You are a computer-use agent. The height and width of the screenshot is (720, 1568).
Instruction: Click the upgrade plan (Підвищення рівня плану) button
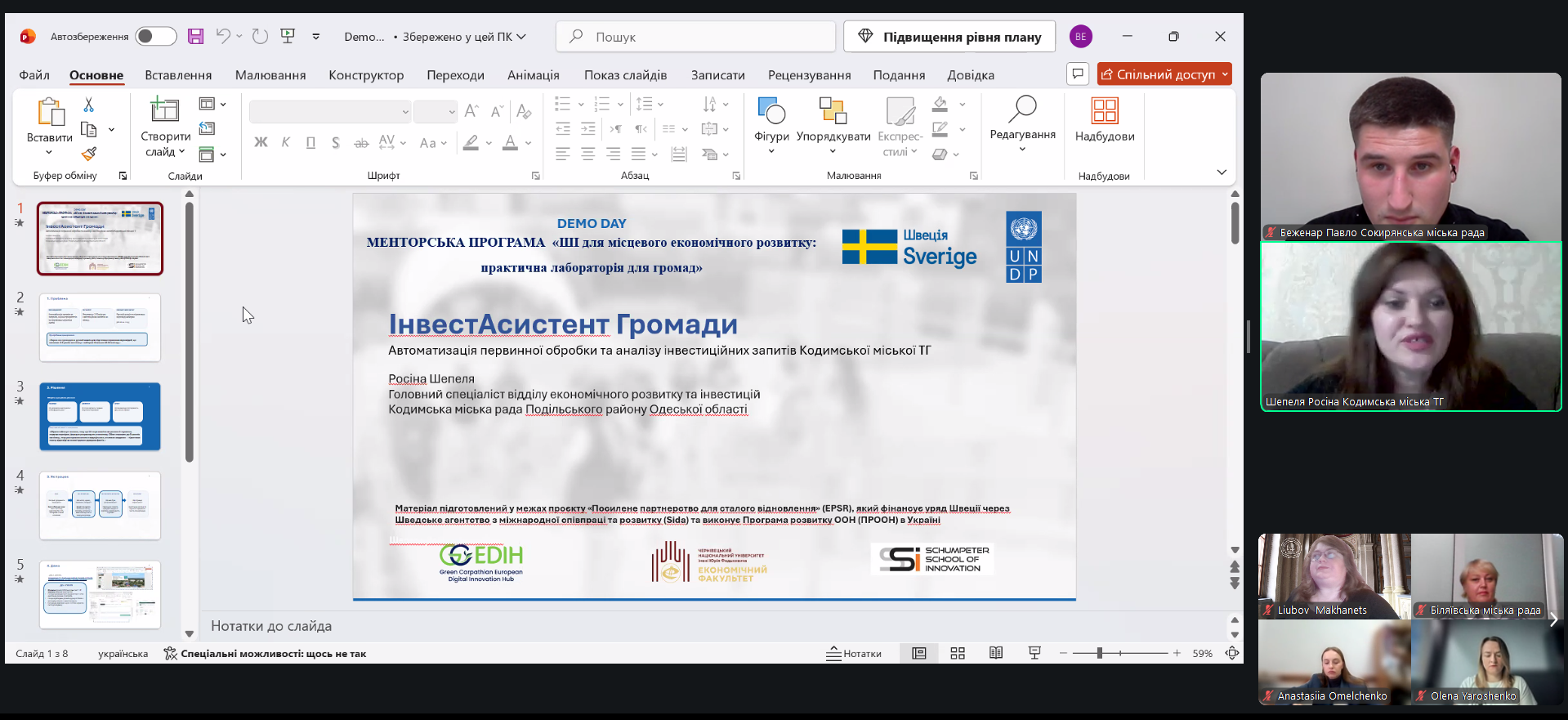(x=949, y=37)
